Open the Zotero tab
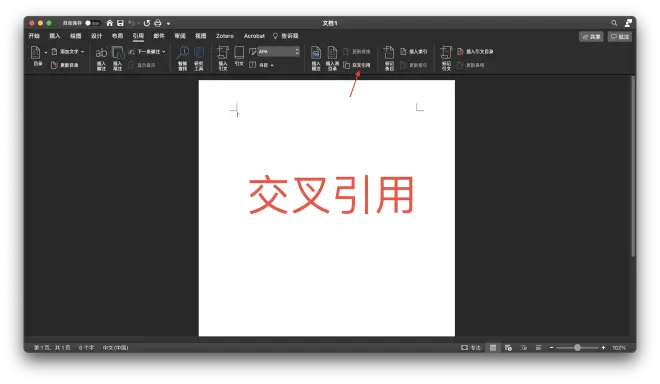The height and width of the screenshot is (384, 660). click(225, 36)
